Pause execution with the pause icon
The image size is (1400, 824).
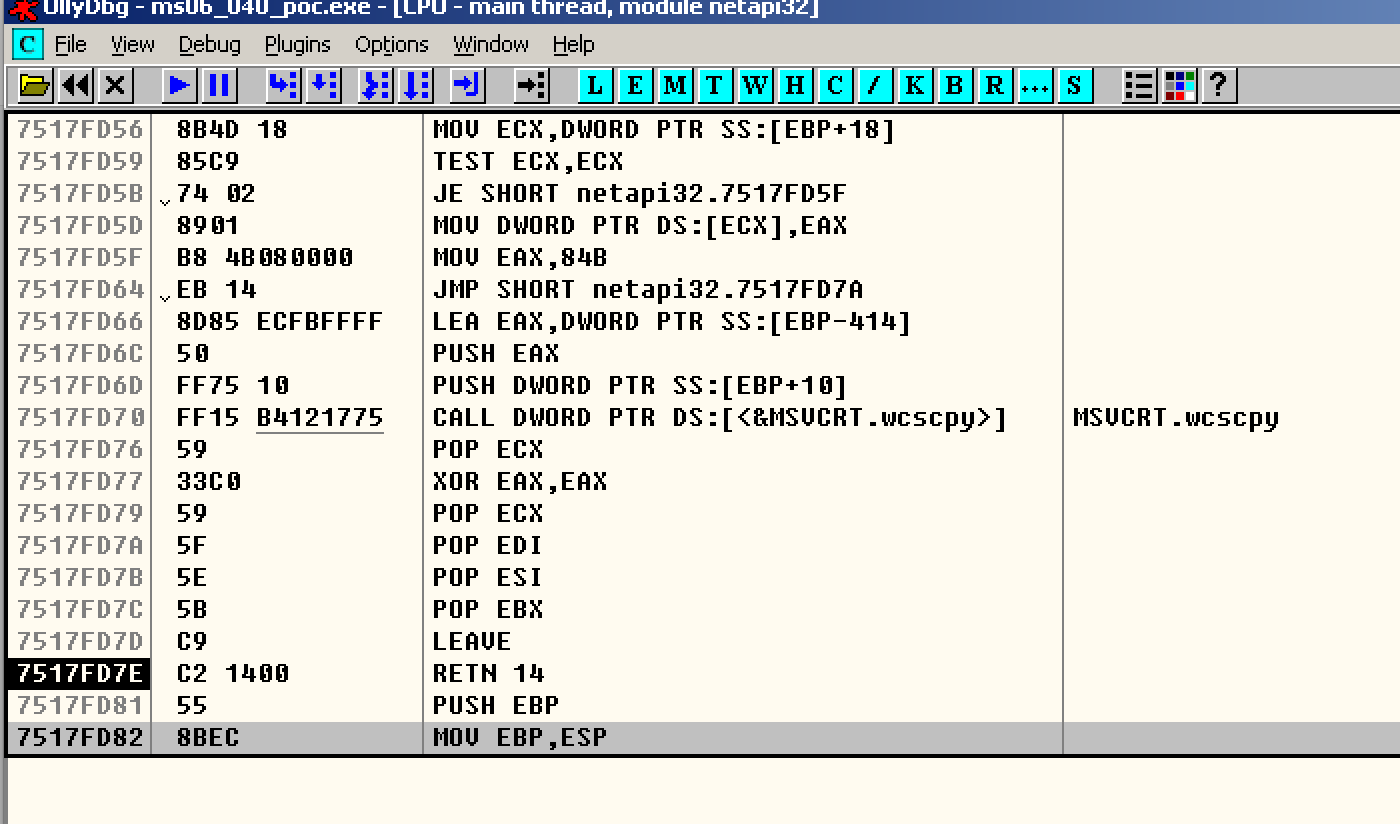pos(219,85)
